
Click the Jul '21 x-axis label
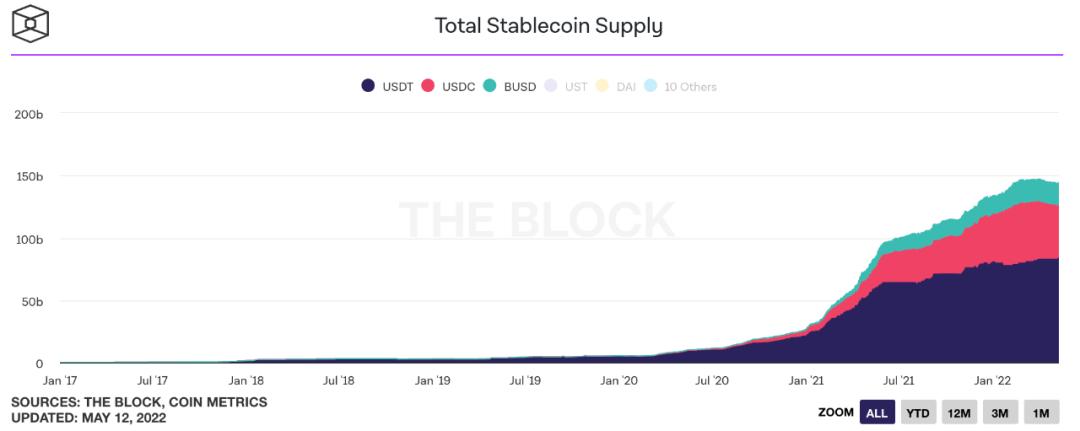(899, 381)
